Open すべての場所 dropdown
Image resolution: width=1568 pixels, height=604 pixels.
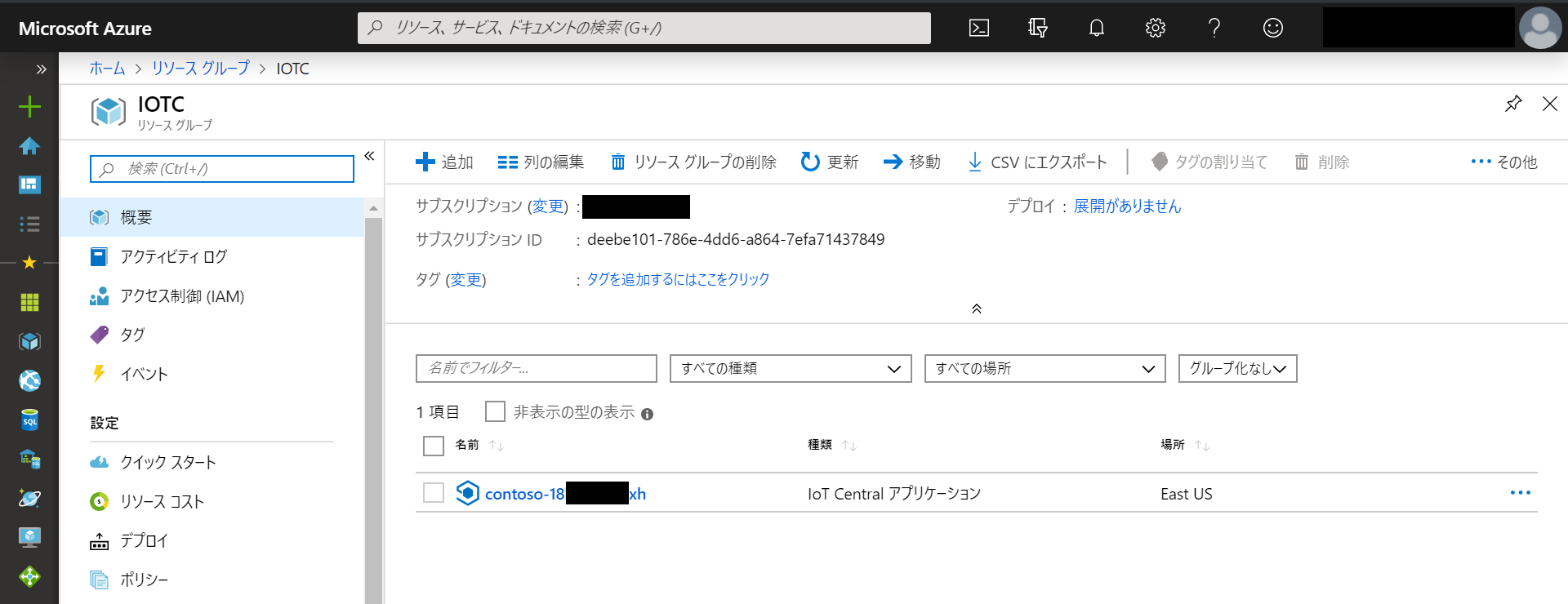pyautogui.click(x=1045, y=368)
